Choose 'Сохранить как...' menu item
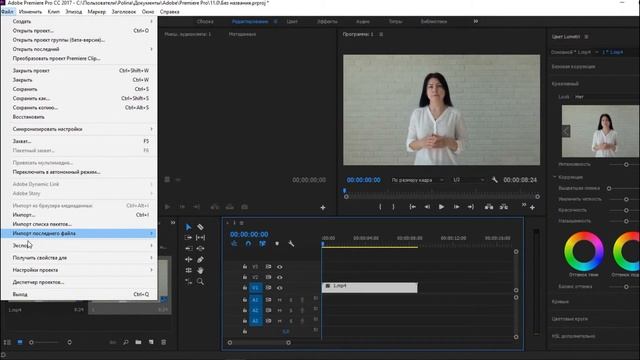640x360 pixels. click(78, 98)
